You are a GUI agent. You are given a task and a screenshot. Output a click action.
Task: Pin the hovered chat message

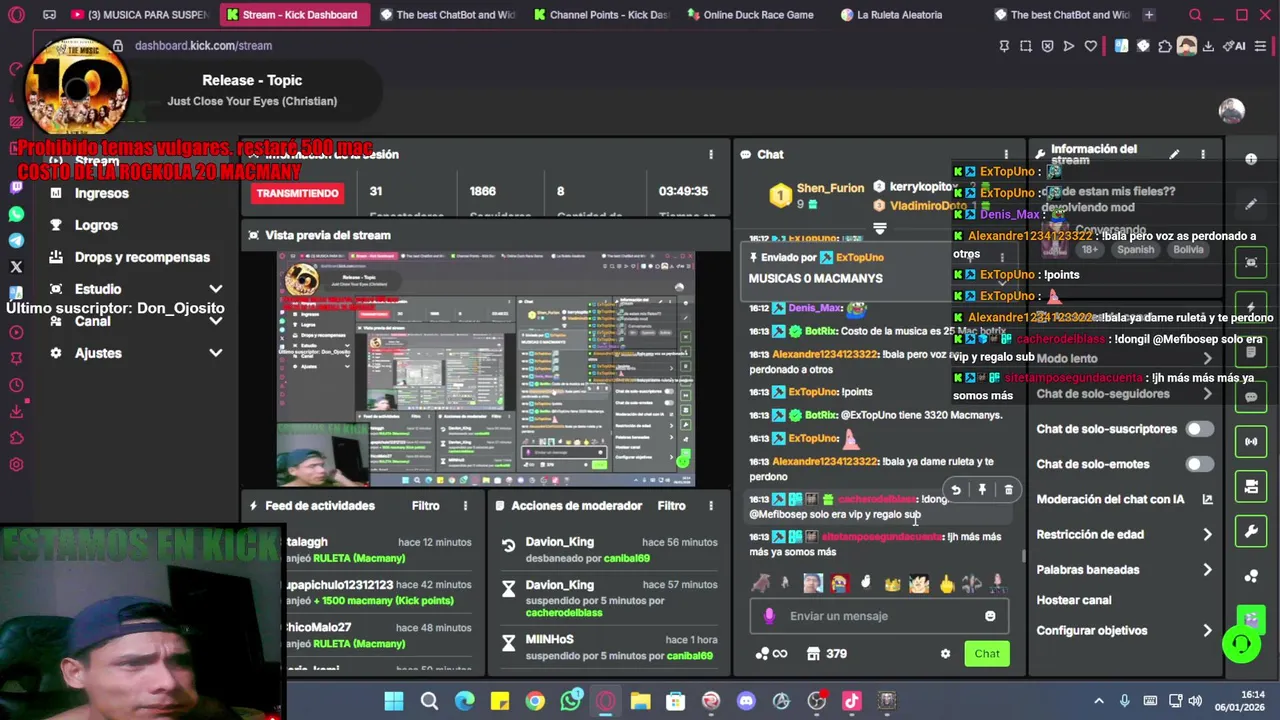click(x=982, y=490)
